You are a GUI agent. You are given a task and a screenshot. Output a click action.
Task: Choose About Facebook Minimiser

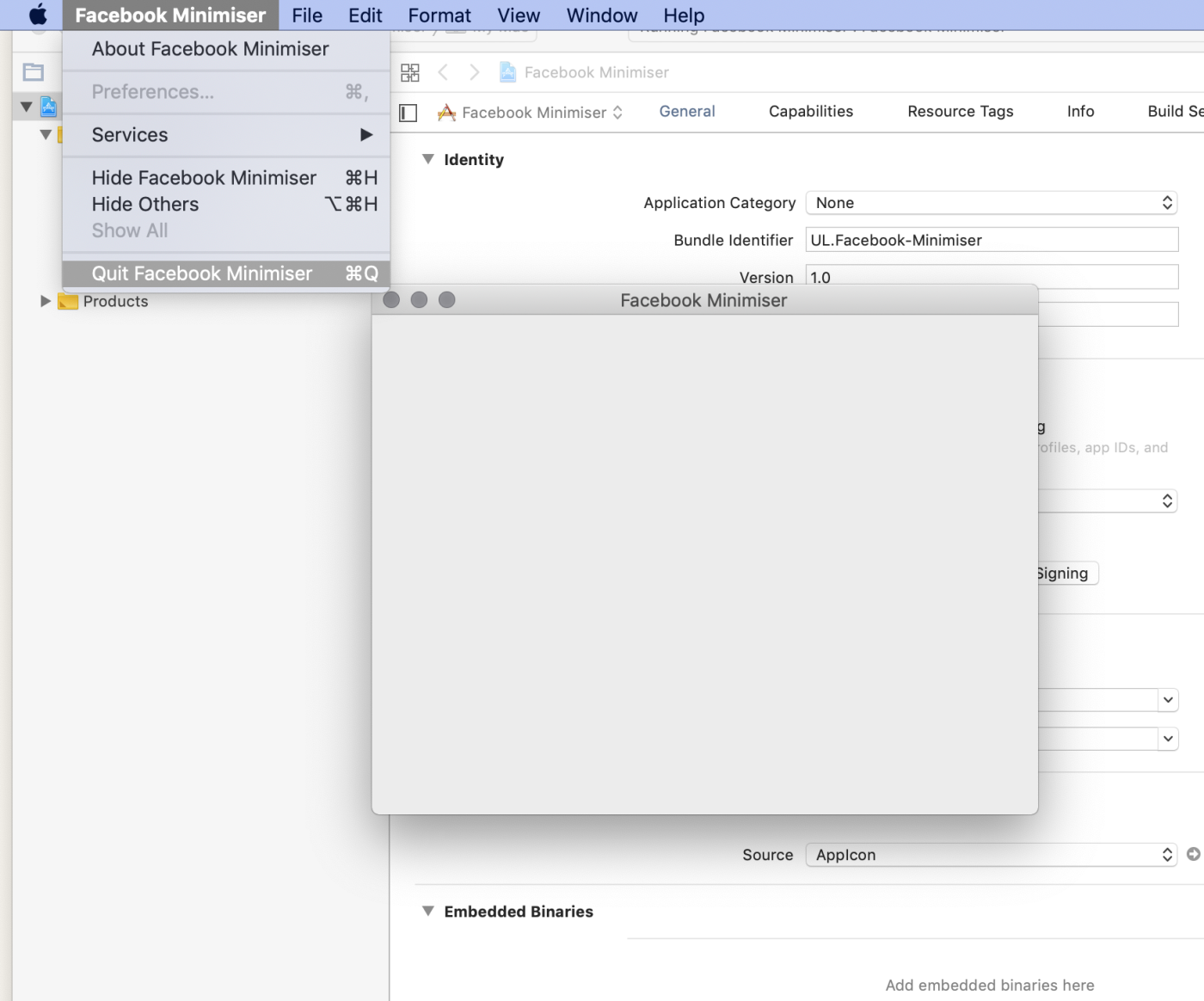[x=226, y=49]
